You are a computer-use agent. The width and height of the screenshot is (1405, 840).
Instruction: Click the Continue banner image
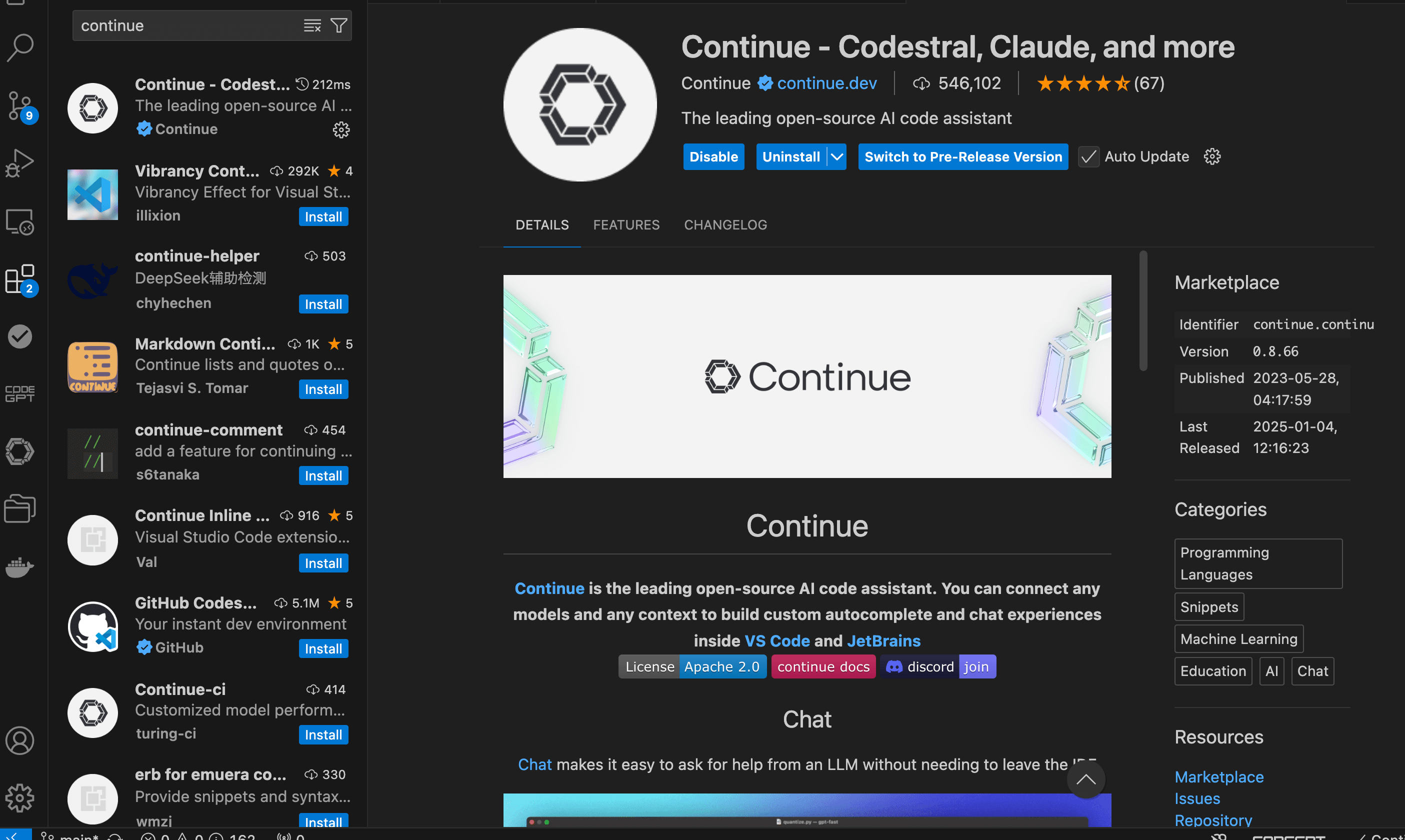coord(807,376)
